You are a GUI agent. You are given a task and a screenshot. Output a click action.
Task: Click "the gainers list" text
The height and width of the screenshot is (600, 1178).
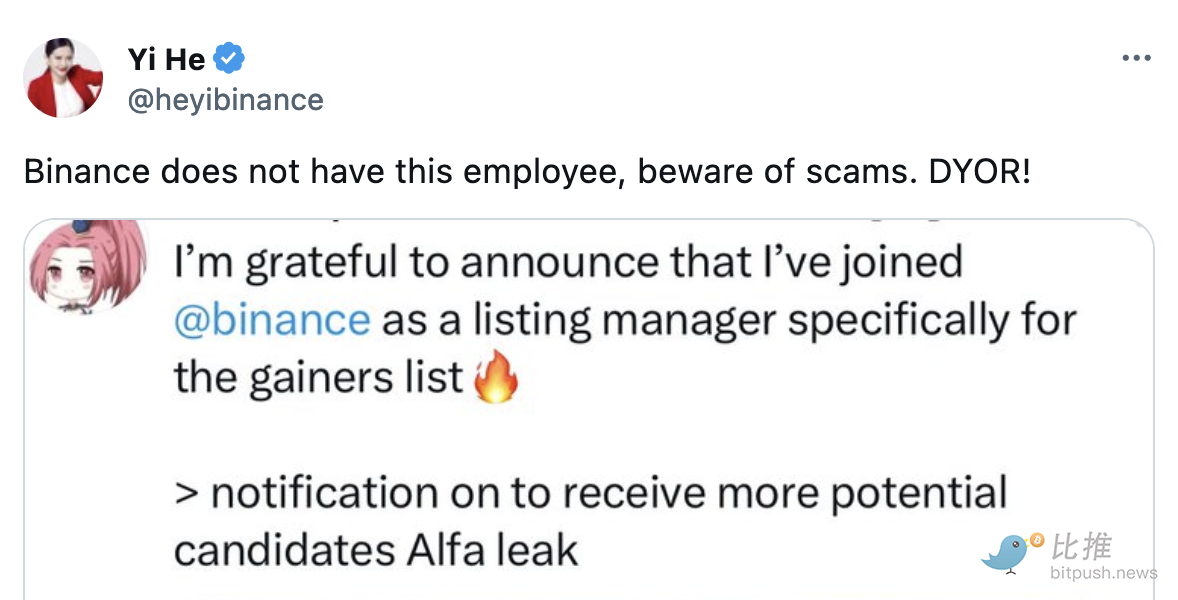pyautogui.click(x=318, y=379)
